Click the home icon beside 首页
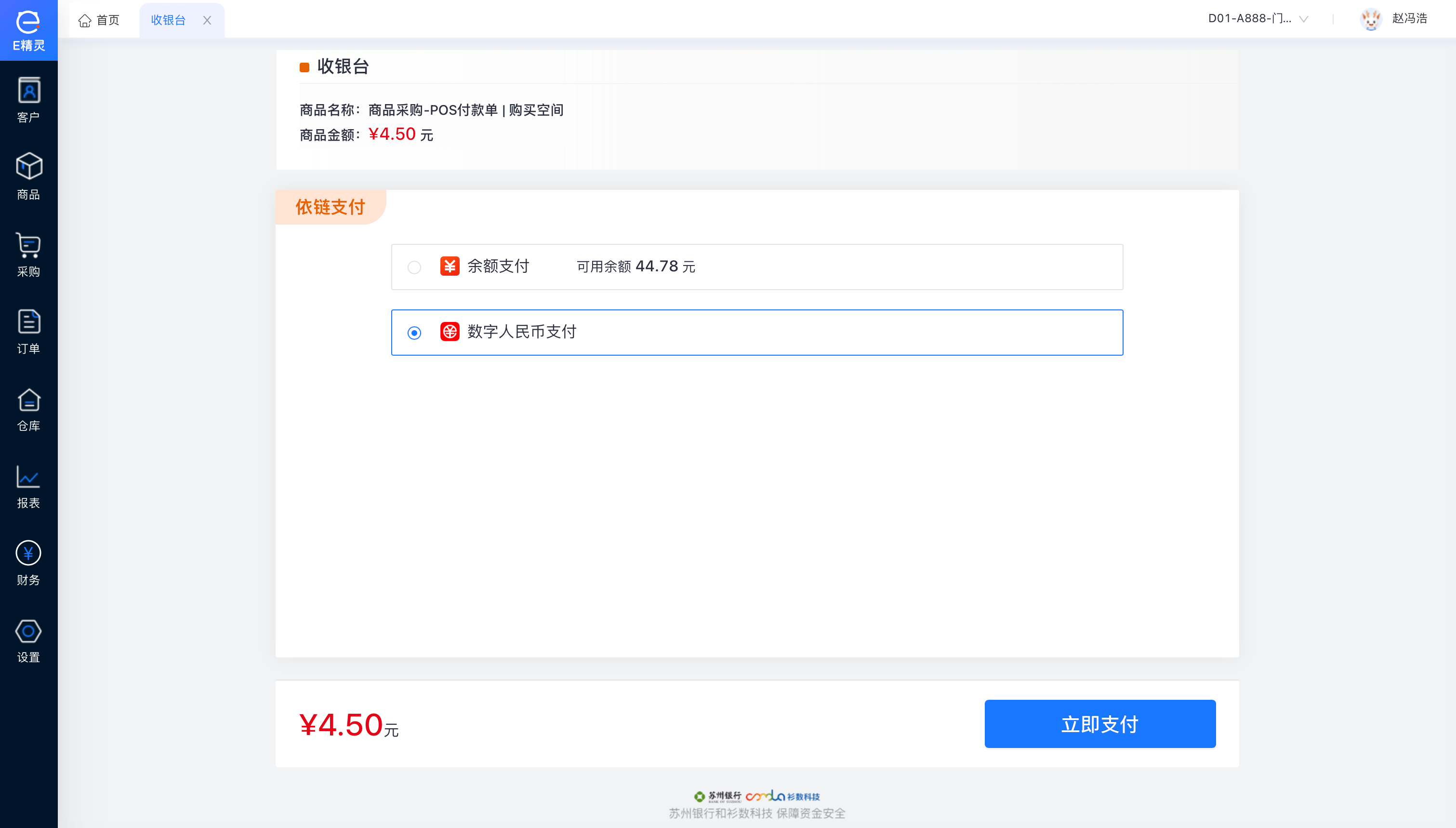 pyautogui.click(x=85, y=20)
